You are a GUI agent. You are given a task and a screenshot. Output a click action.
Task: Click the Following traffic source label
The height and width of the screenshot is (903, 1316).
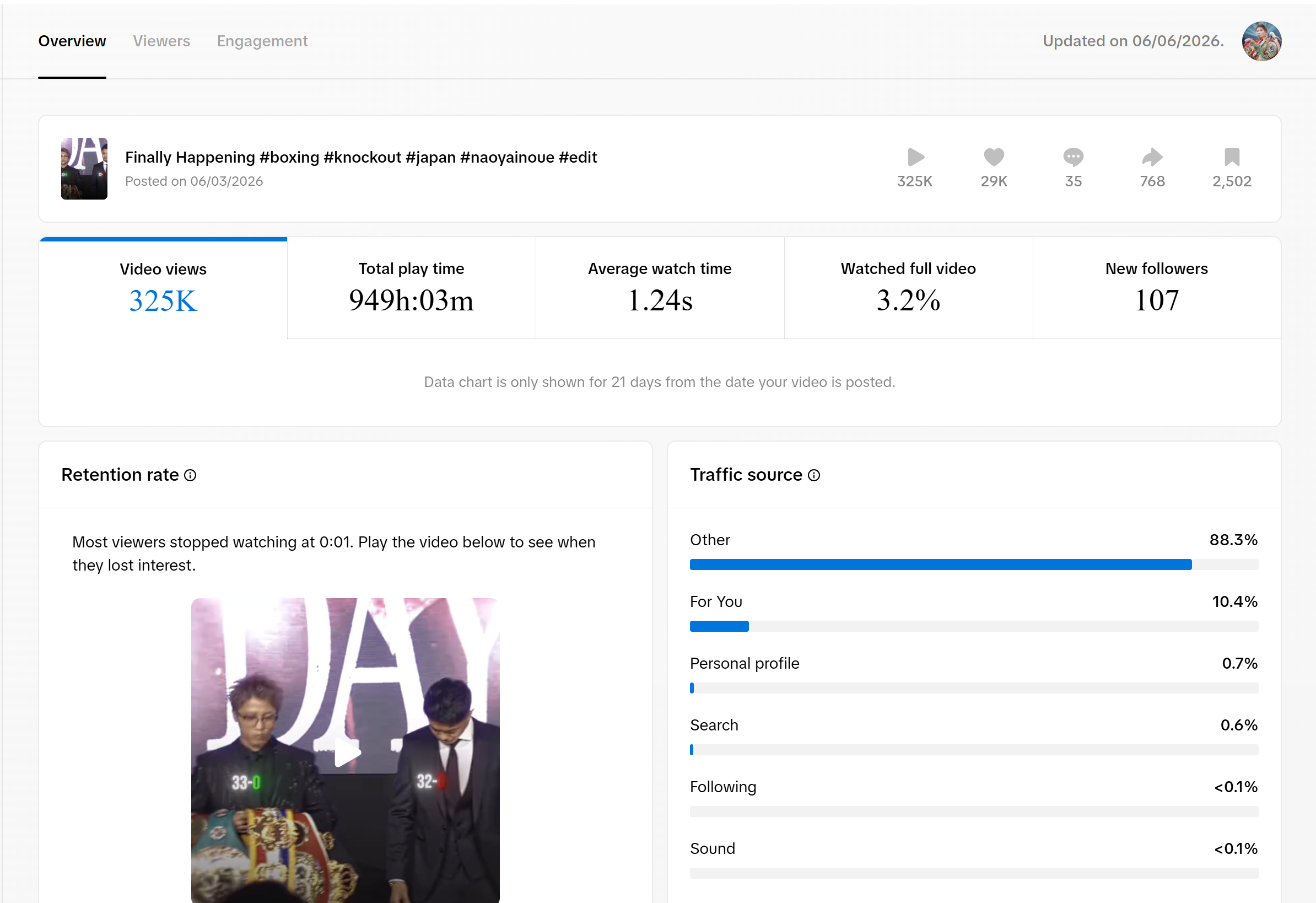[x=723, y=787]
